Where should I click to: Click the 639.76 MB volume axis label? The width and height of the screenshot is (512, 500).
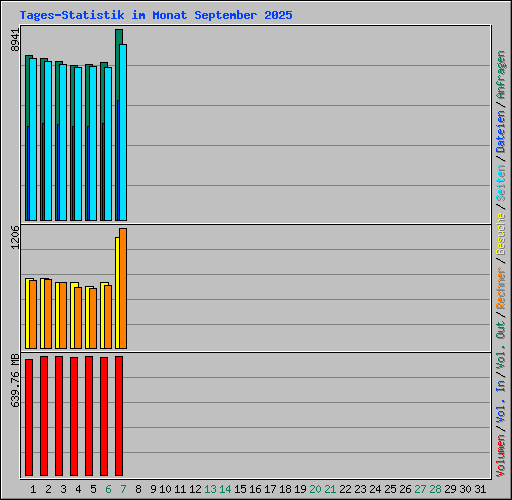[15, 381]
